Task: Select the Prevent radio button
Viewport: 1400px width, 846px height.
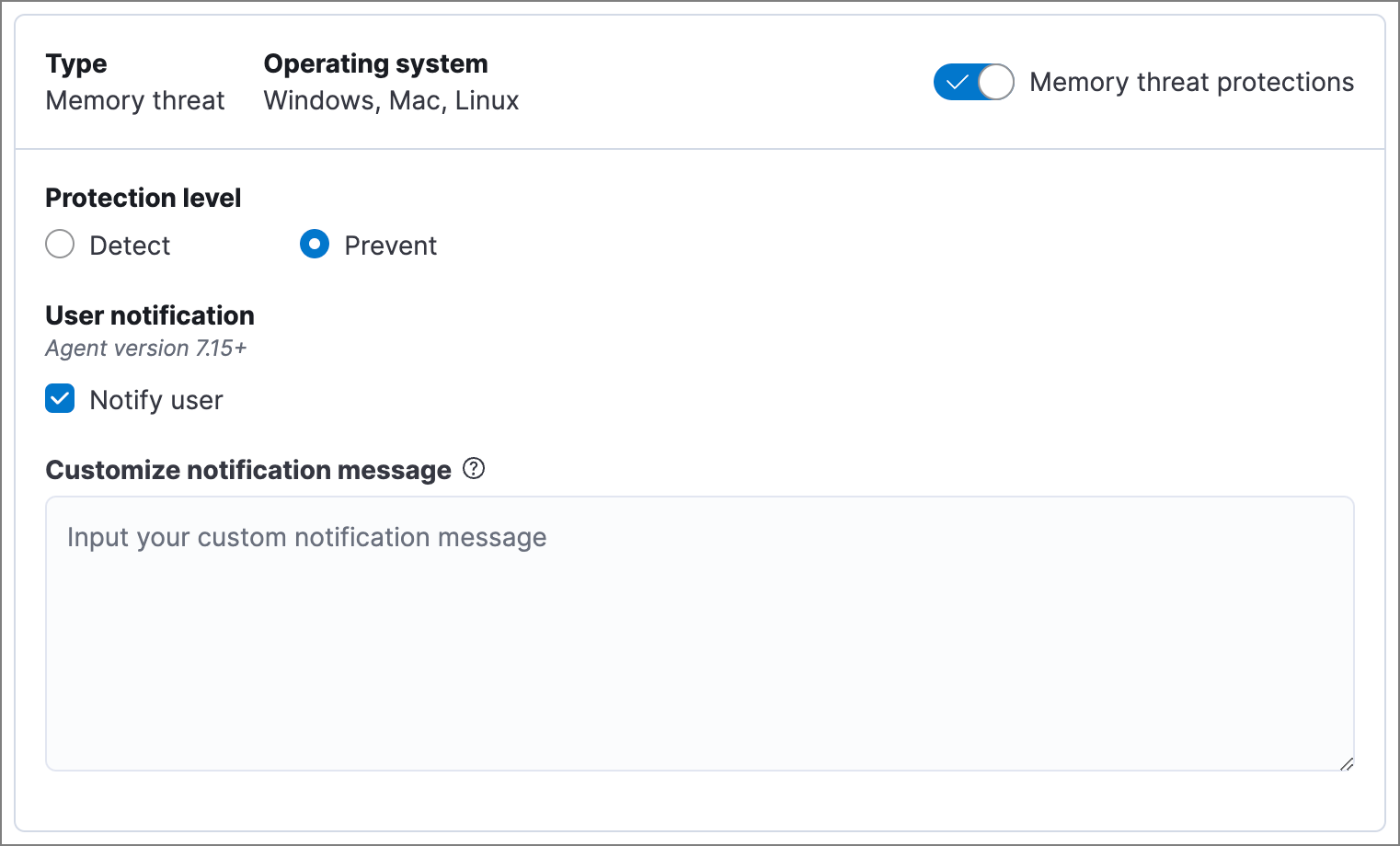Action: (315, 245)
